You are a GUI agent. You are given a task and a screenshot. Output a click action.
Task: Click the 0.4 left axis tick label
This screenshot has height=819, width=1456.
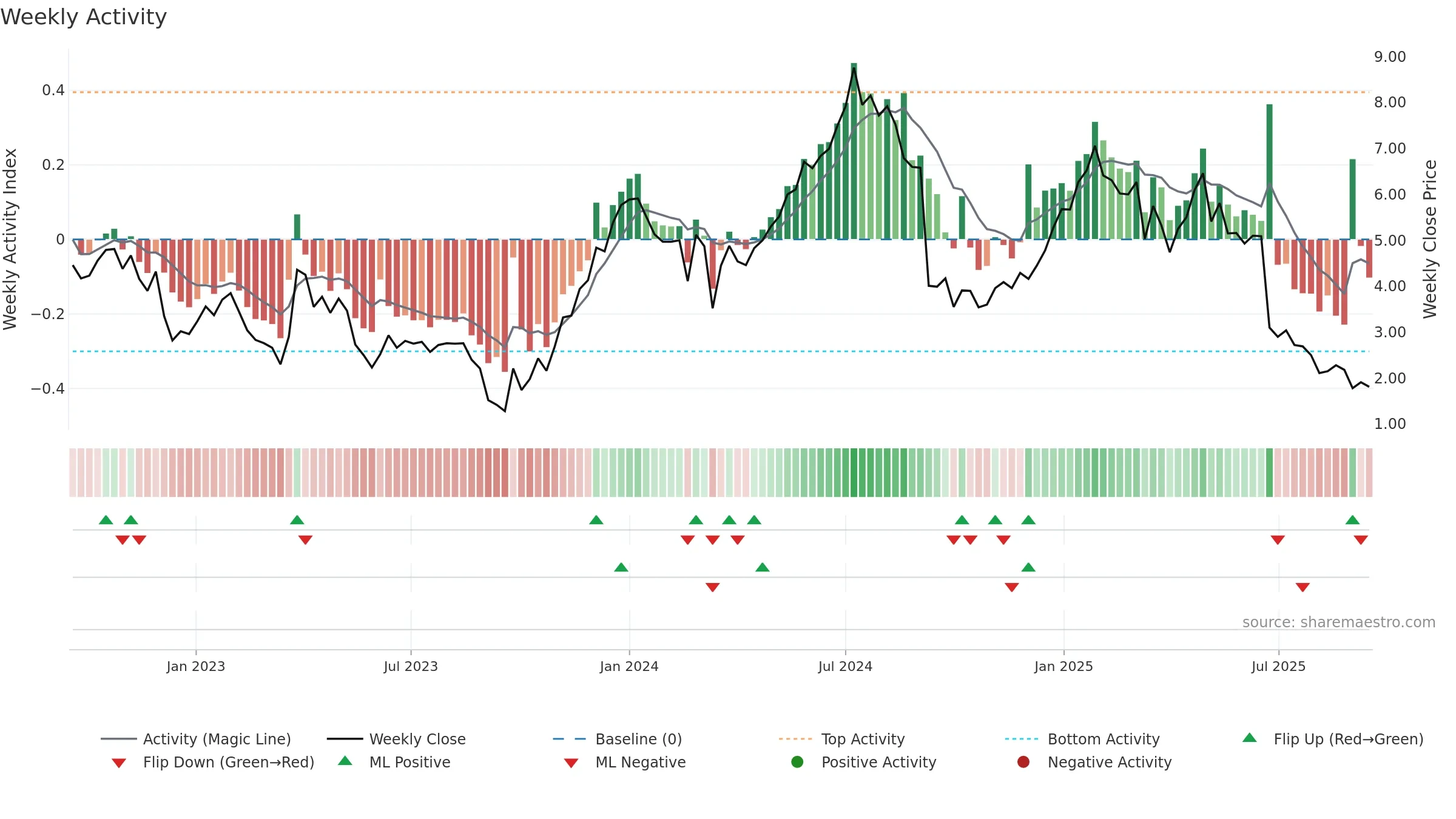pyautogui.click(x=53, y=90)
